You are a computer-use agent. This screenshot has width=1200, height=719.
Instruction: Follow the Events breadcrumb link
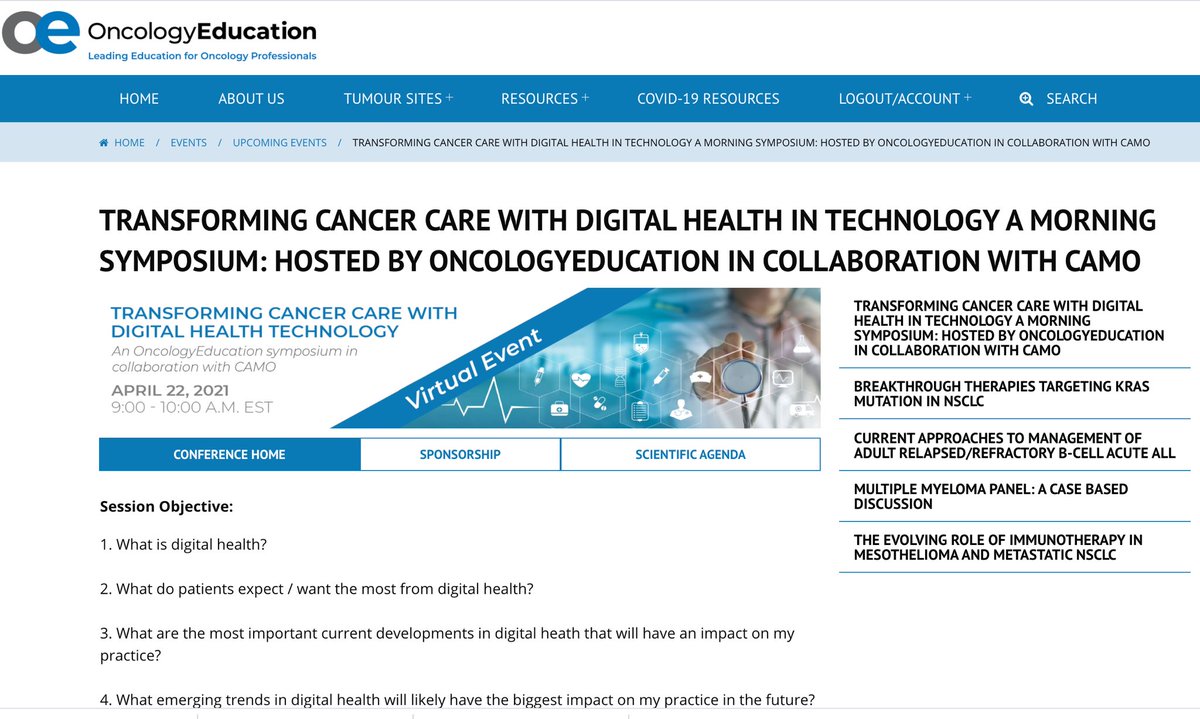click(188, 143)
